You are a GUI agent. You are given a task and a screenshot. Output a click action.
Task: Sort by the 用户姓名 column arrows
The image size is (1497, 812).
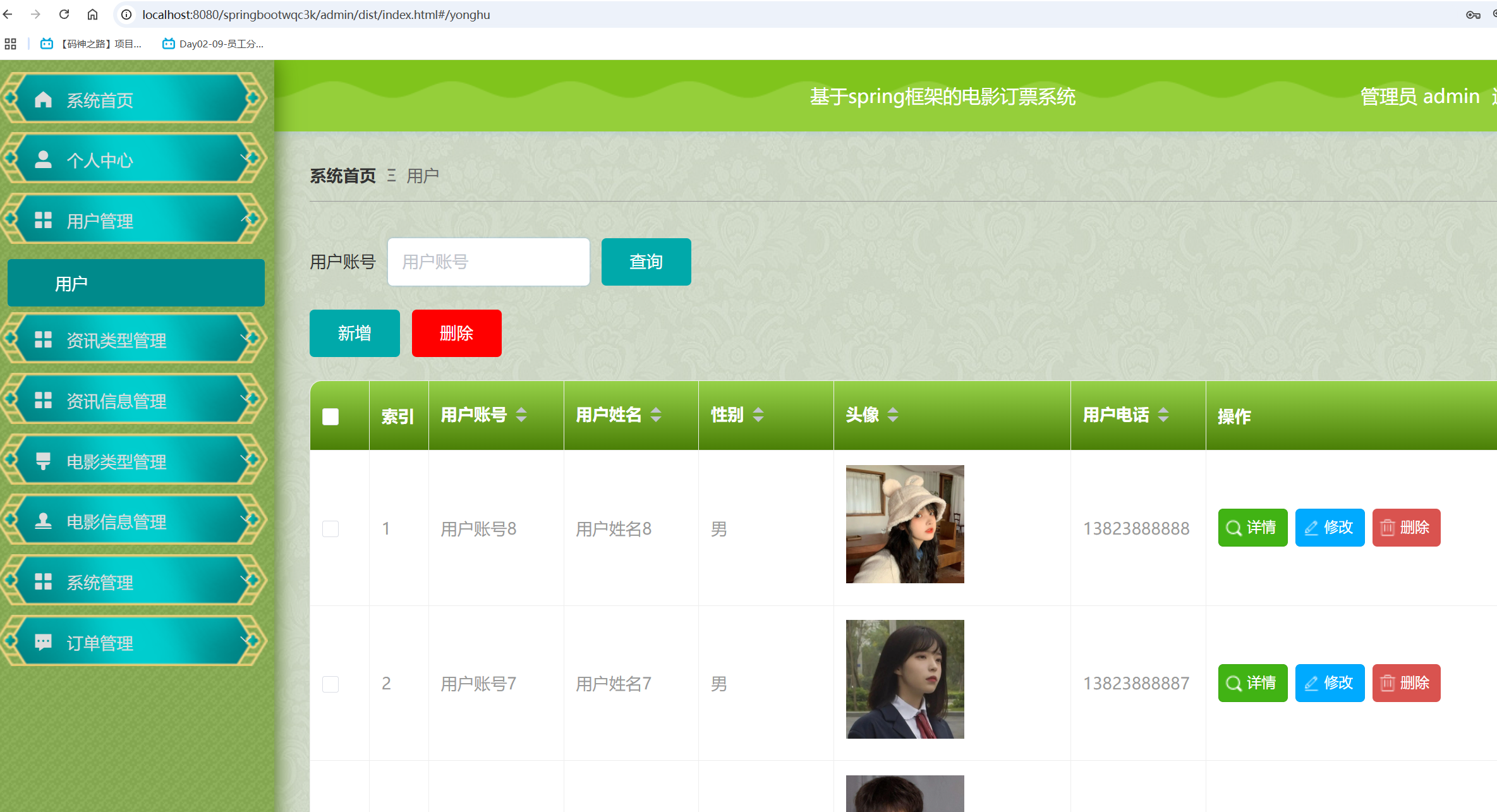coord(656,415)
